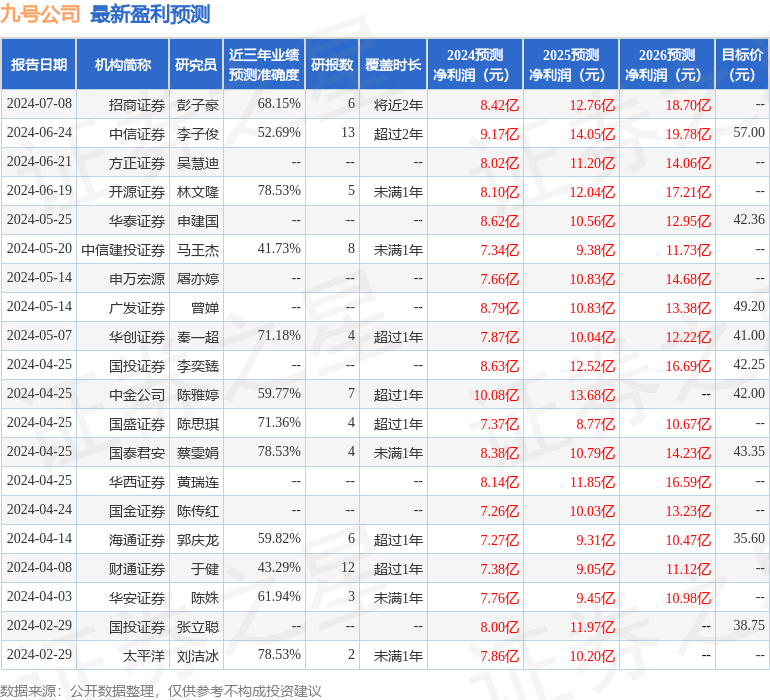Click accuracy value 68.15%
This screenshot has height=700, width=770.
pyautogui.click(x=279, y=104)
